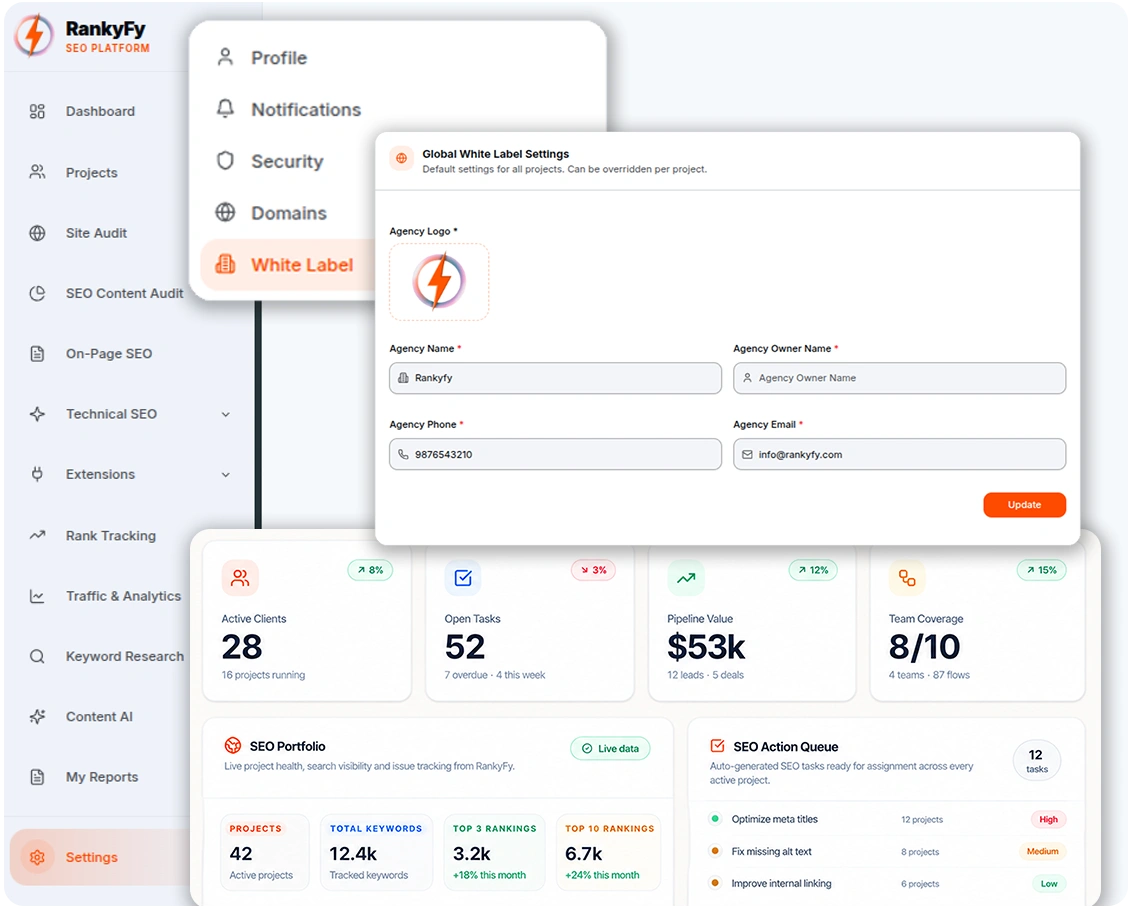Click the Open Tasks checkbox icon
The width and height of the screenshot is (1133, 907).
click(x=463, y=578)
